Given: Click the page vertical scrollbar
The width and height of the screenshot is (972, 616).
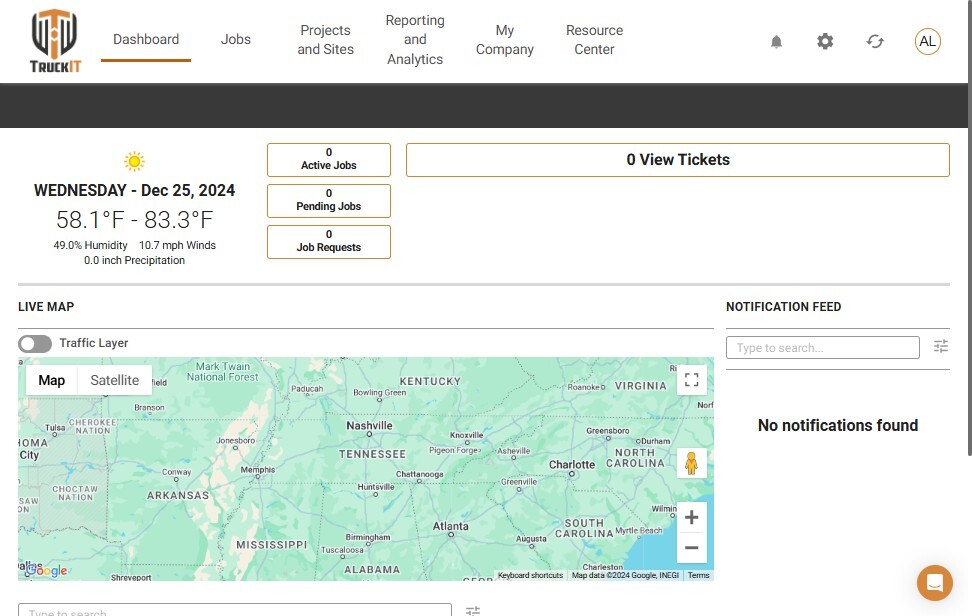Looking at the screenshot, I should 969,228.
